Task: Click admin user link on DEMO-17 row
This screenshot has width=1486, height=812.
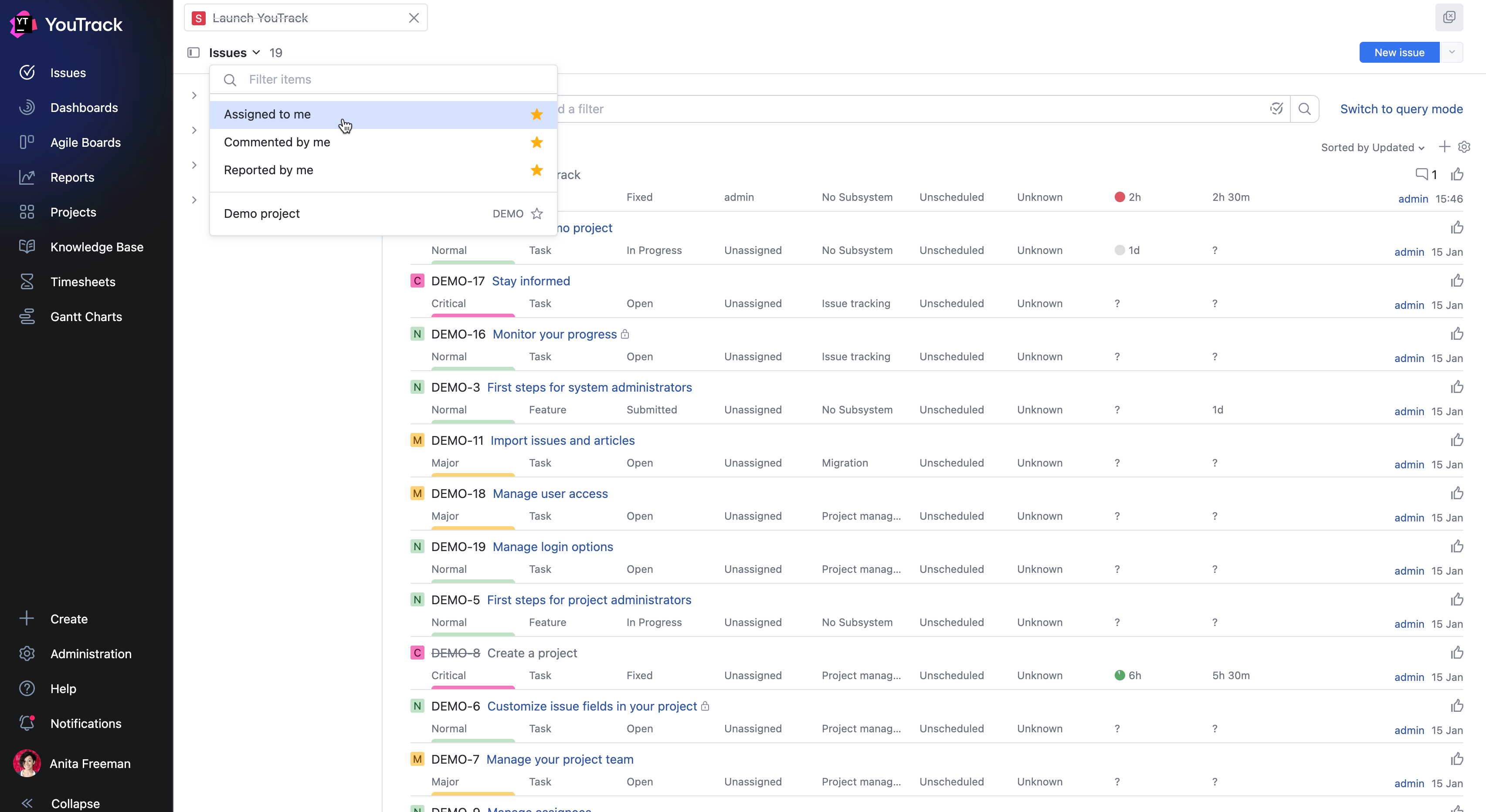Action: click(1409, 305)
